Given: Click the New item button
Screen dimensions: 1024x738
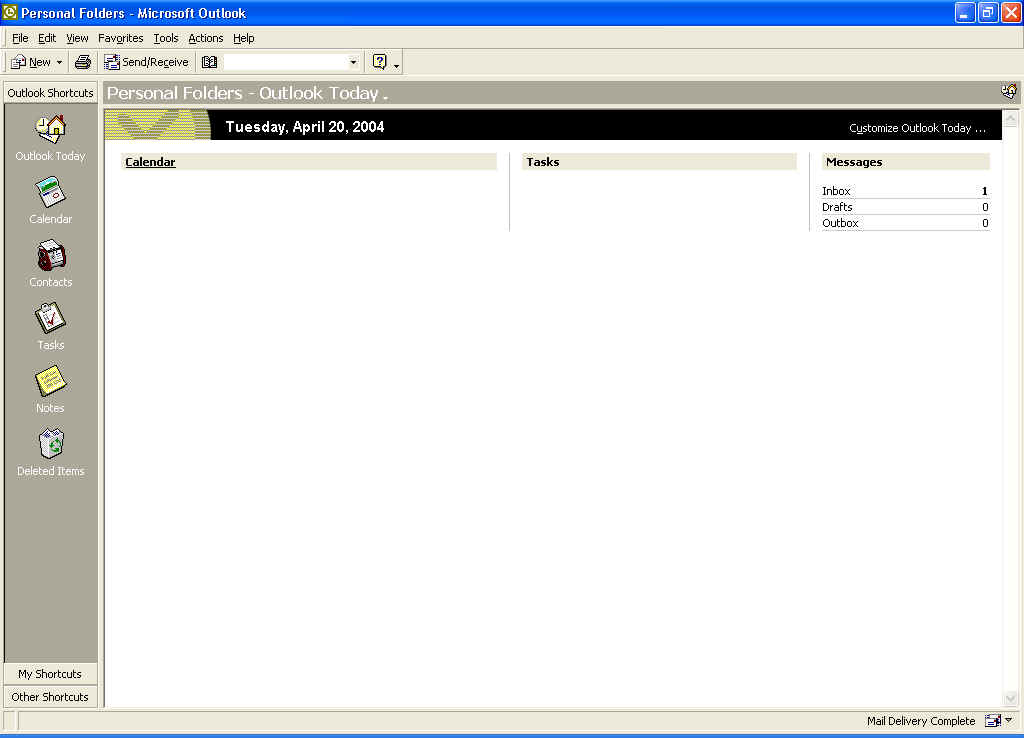Looking at the screenshot, I should pos(31,62).
